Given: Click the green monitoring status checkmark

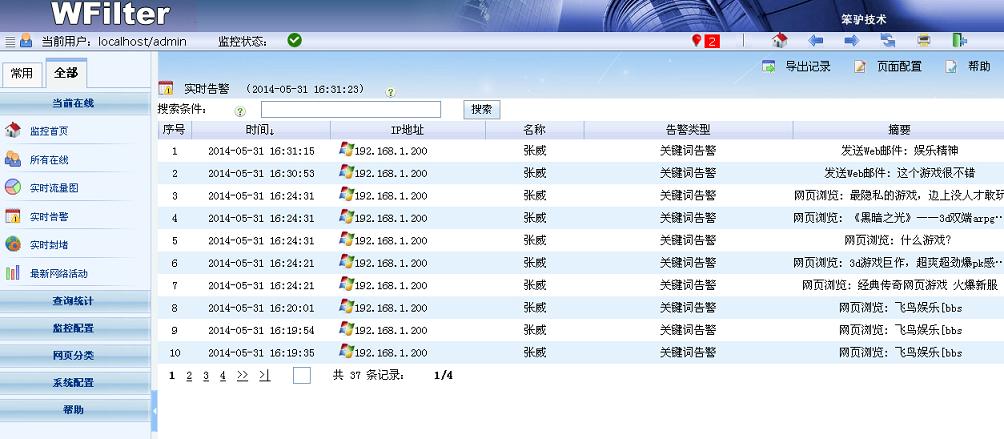Looking at the screenshot, I should pos(294,41).
